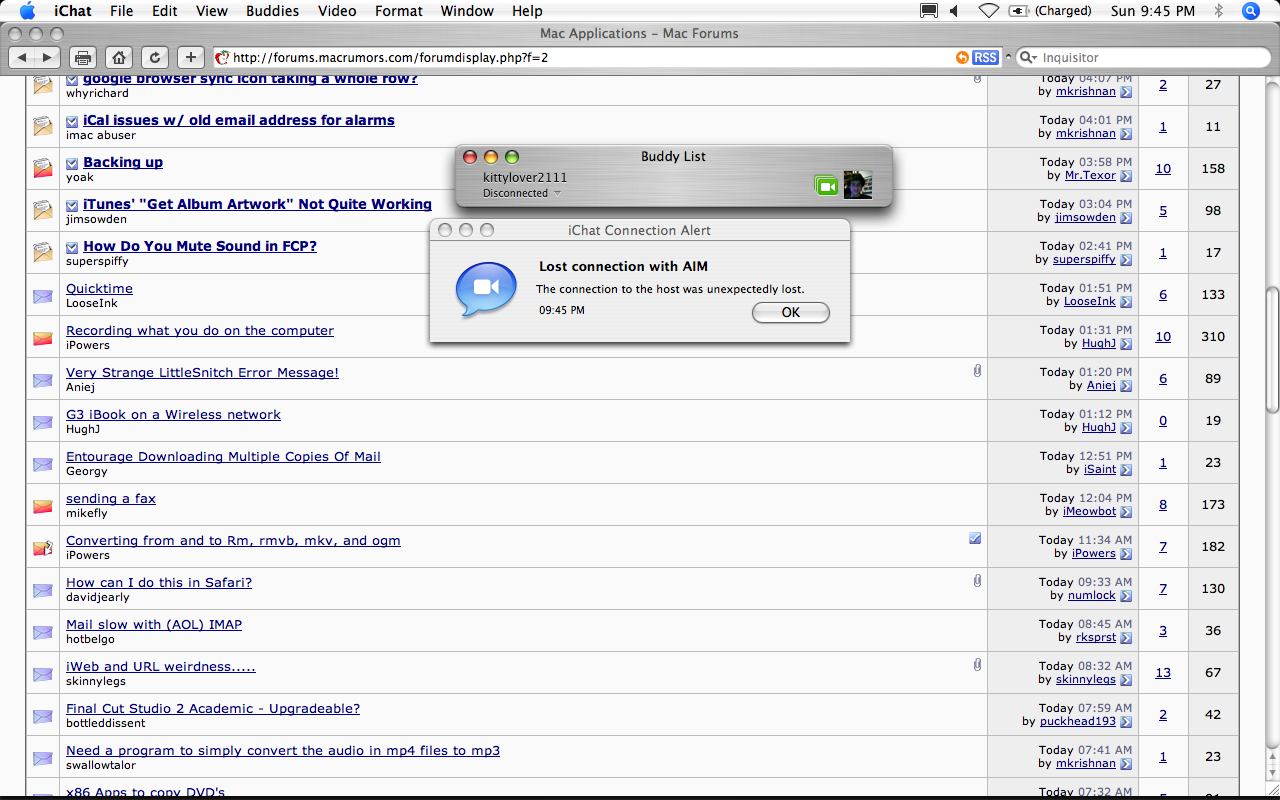This screenshot has height=800, width=1280.
Task: Open Need a program to convert mp4 to mp3 thread
Action: (283, 750)
